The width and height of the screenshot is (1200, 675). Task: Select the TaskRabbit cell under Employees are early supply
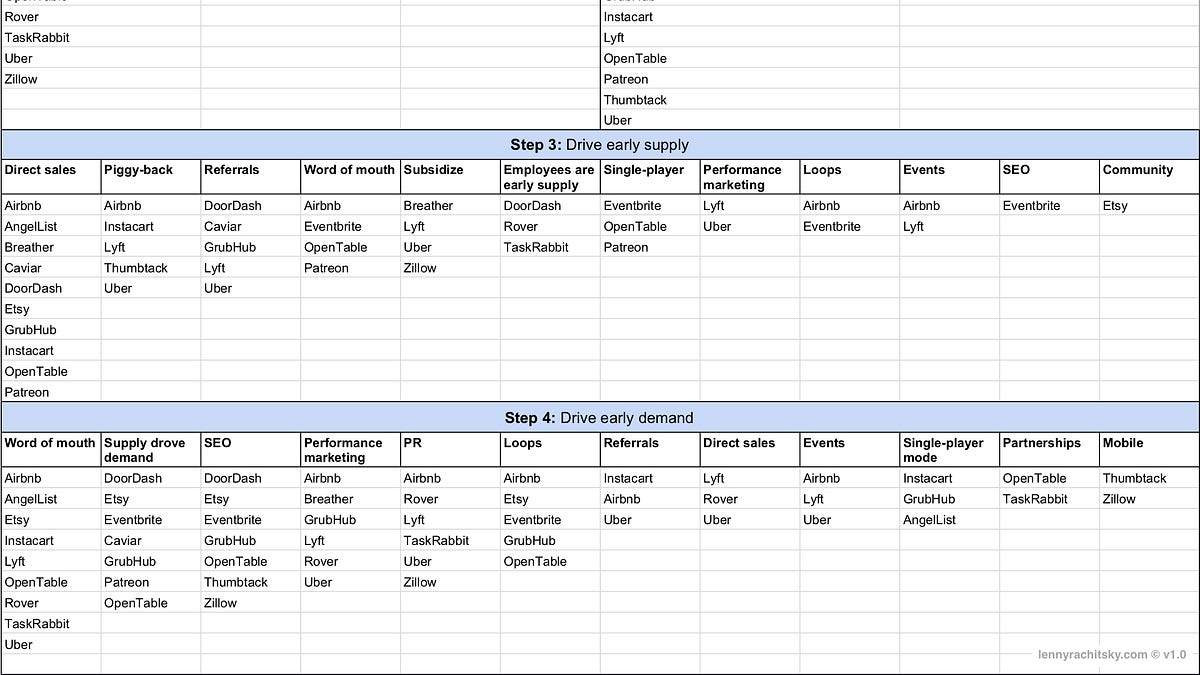[x=550, y=247]
